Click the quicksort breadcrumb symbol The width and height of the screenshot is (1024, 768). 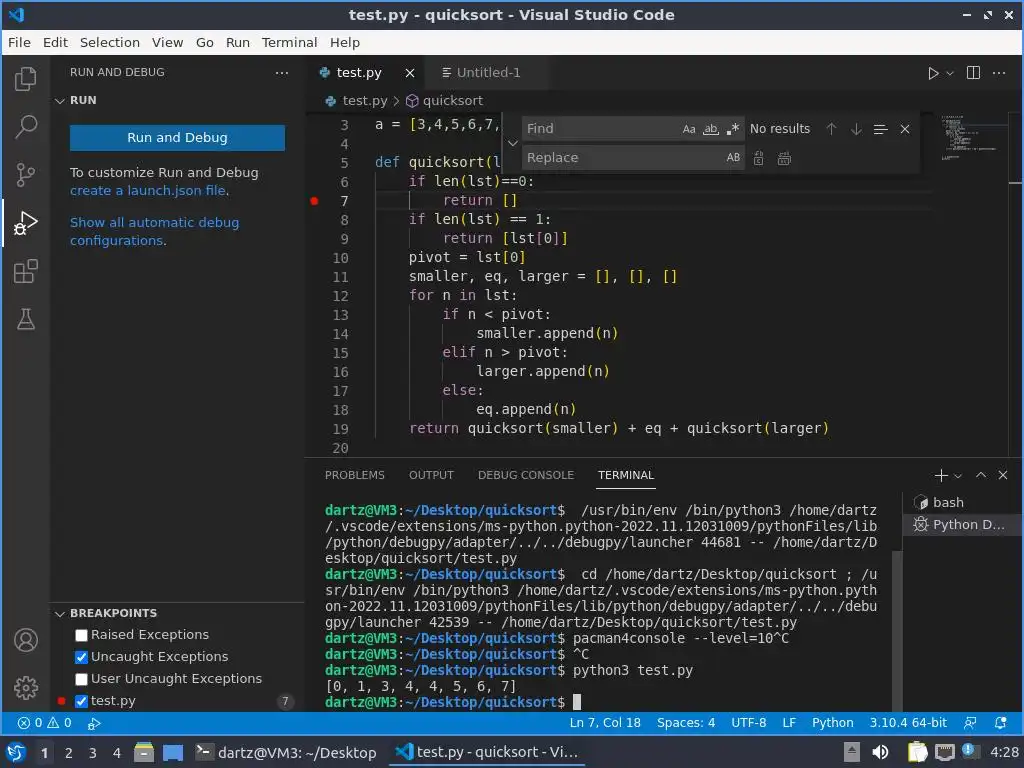tap(445, 101)
